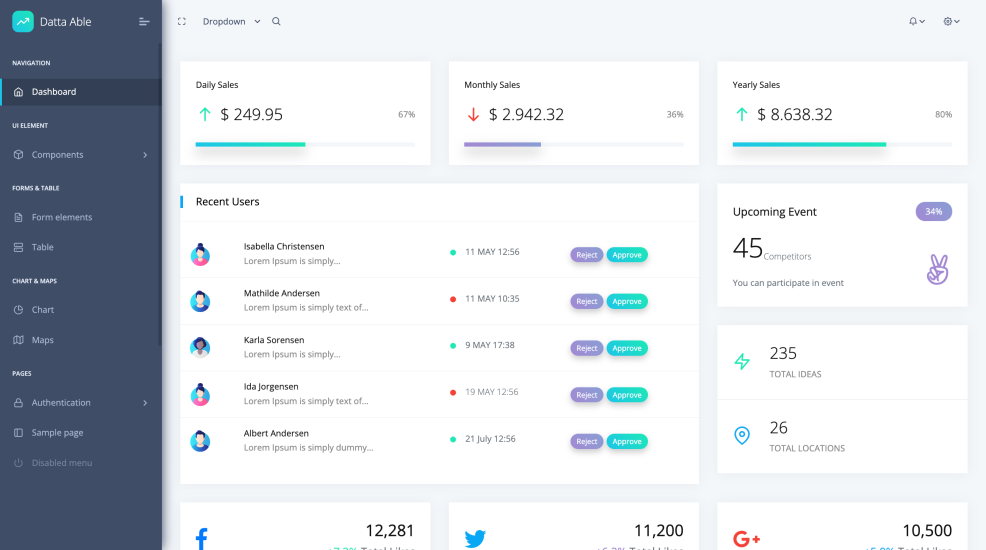Click the Google Plus icon
Image resolution: width=986 pixels, height=550 pixels.
(x=746, y=539)
